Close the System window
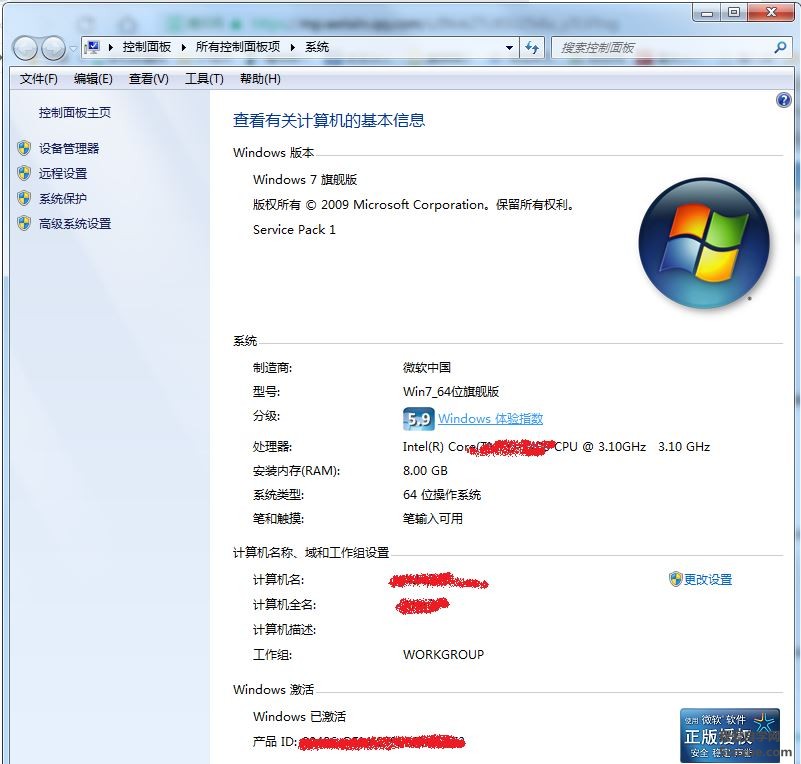Image resolution: width=801 pixels, height=764 pixels. [x=771, y=12]
